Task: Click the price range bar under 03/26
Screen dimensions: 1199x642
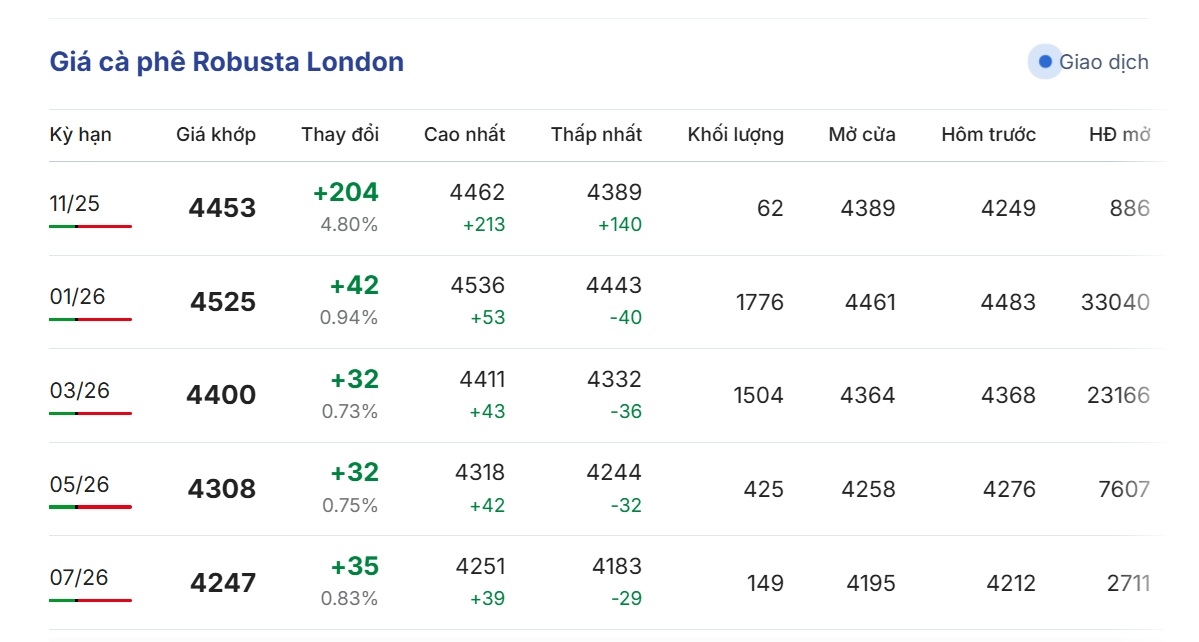Action: [90, 413]
